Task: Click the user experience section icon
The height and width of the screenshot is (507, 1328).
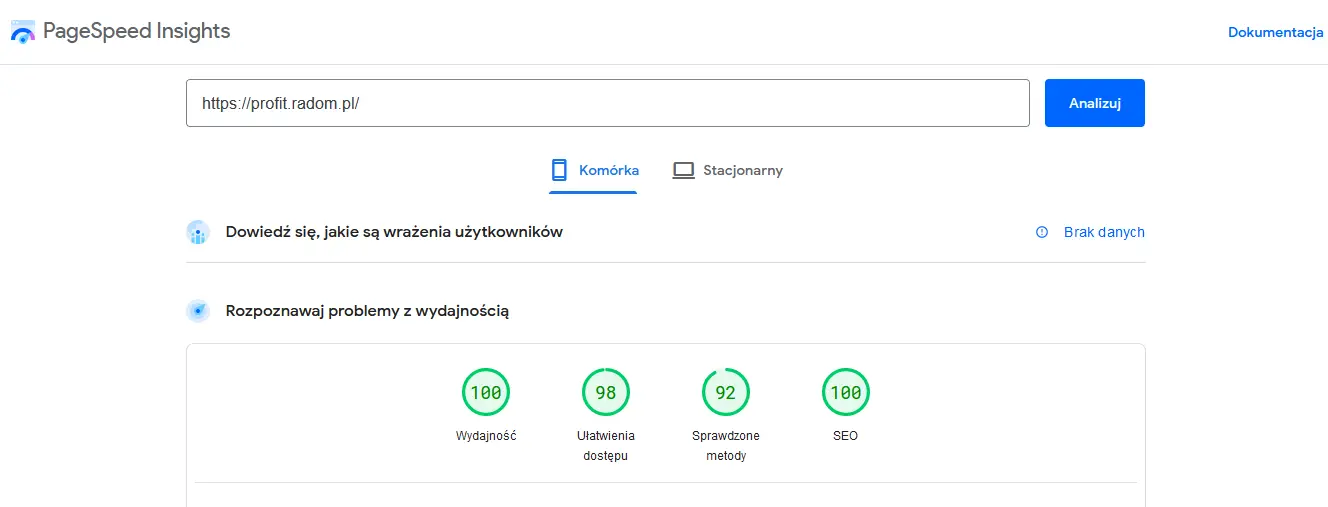Action: point(198,232)
